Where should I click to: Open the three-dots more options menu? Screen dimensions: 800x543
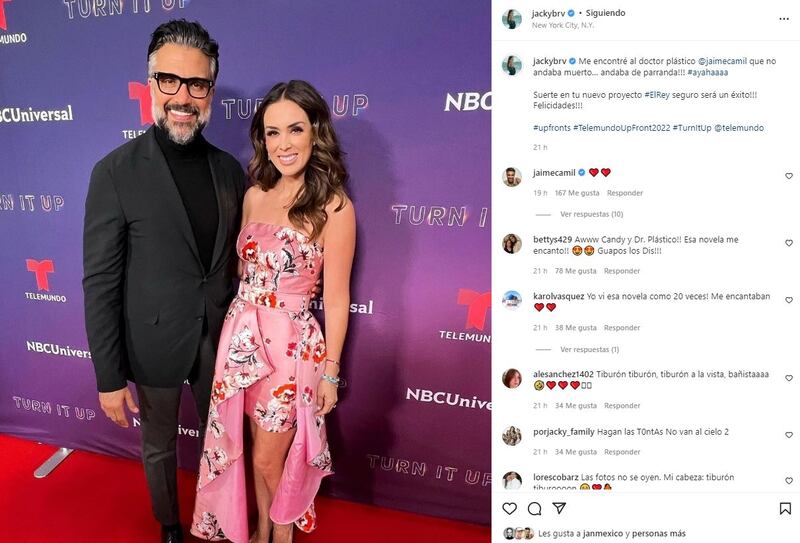pos(784,19)
